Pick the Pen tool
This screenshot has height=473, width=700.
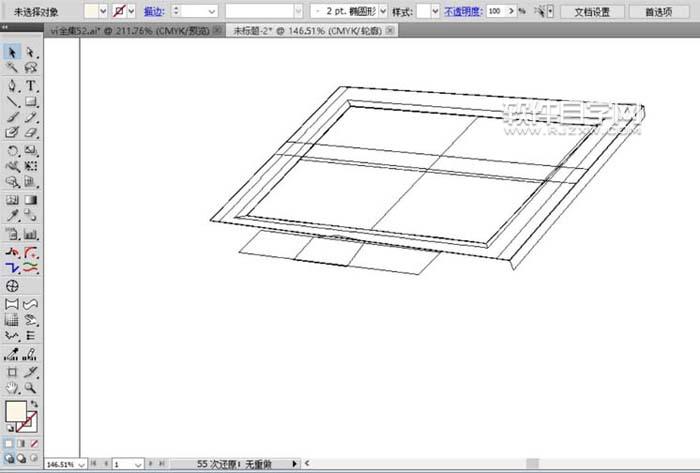(x=12, y=85)
